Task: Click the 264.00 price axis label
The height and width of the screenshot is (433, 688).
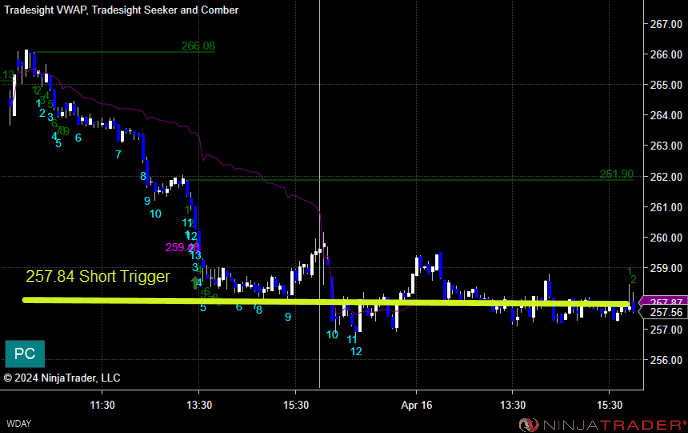Action: pyautogui.click(x=666, y=115)
